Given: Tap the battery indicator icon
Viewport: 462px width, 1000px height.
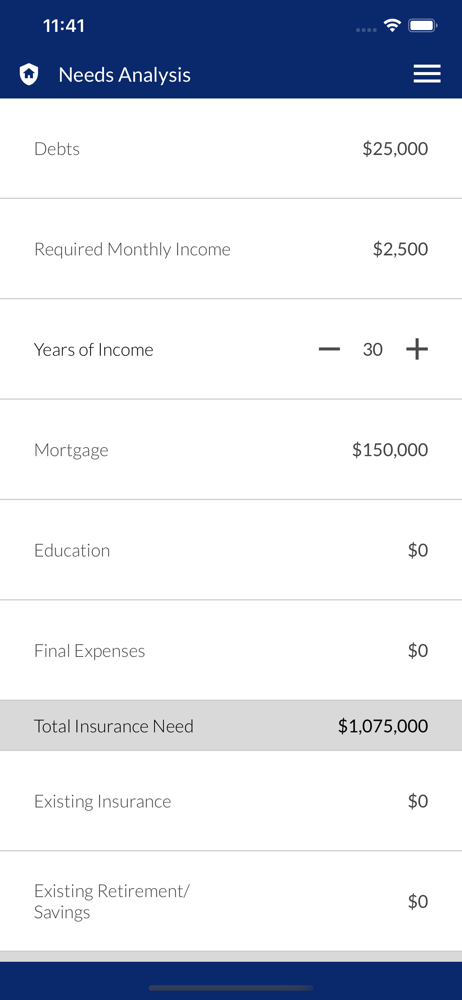Looking at the screenshot, I should 422,26.
